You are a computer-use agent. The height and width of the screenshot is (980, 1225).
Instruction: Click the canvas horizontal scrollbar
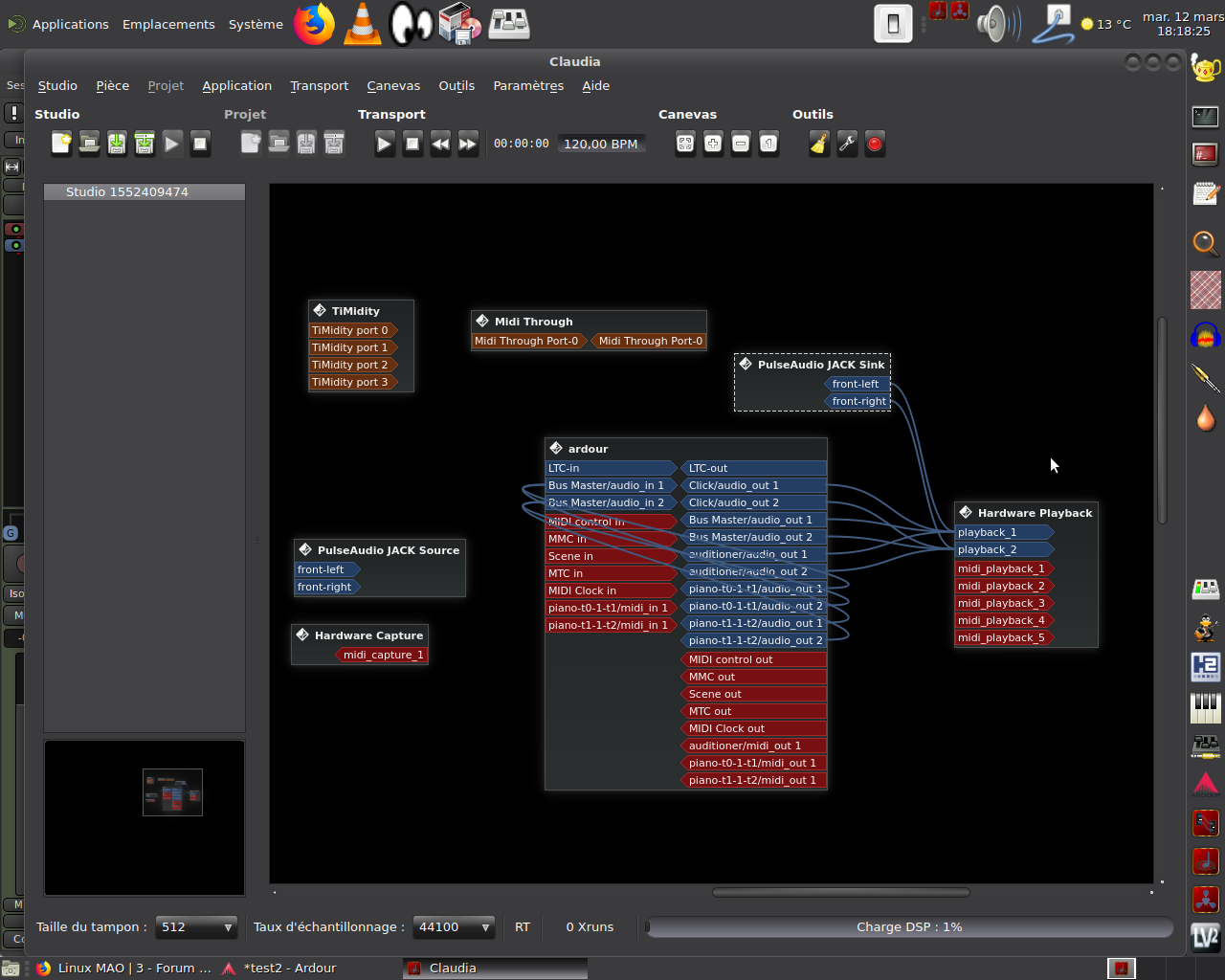click(x=840, y=892)
